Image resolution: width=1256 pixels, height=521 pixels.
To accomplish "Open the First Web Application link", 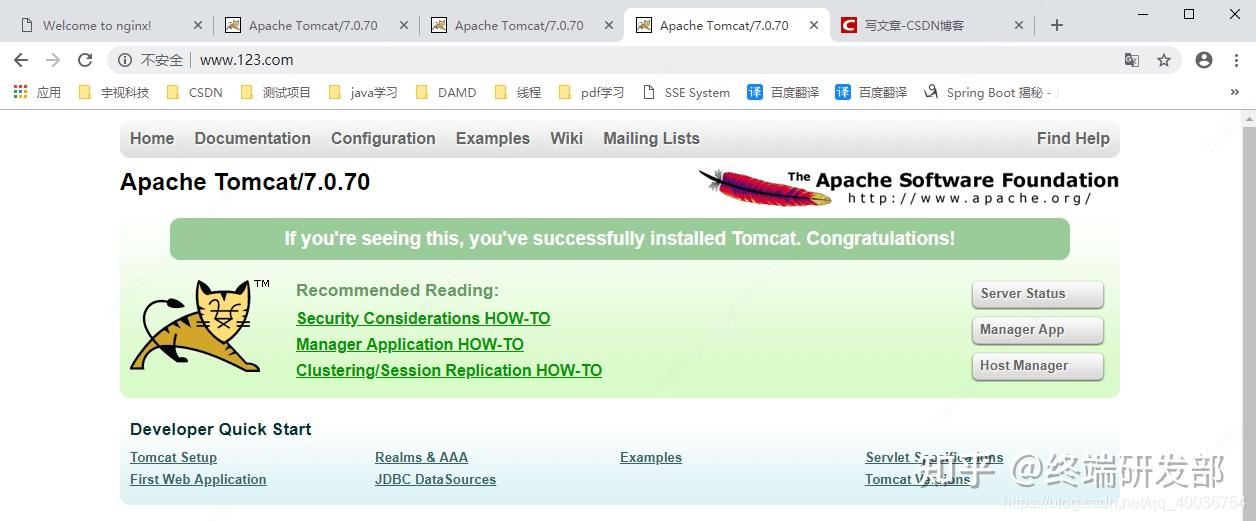I will [x=198, y=480].
